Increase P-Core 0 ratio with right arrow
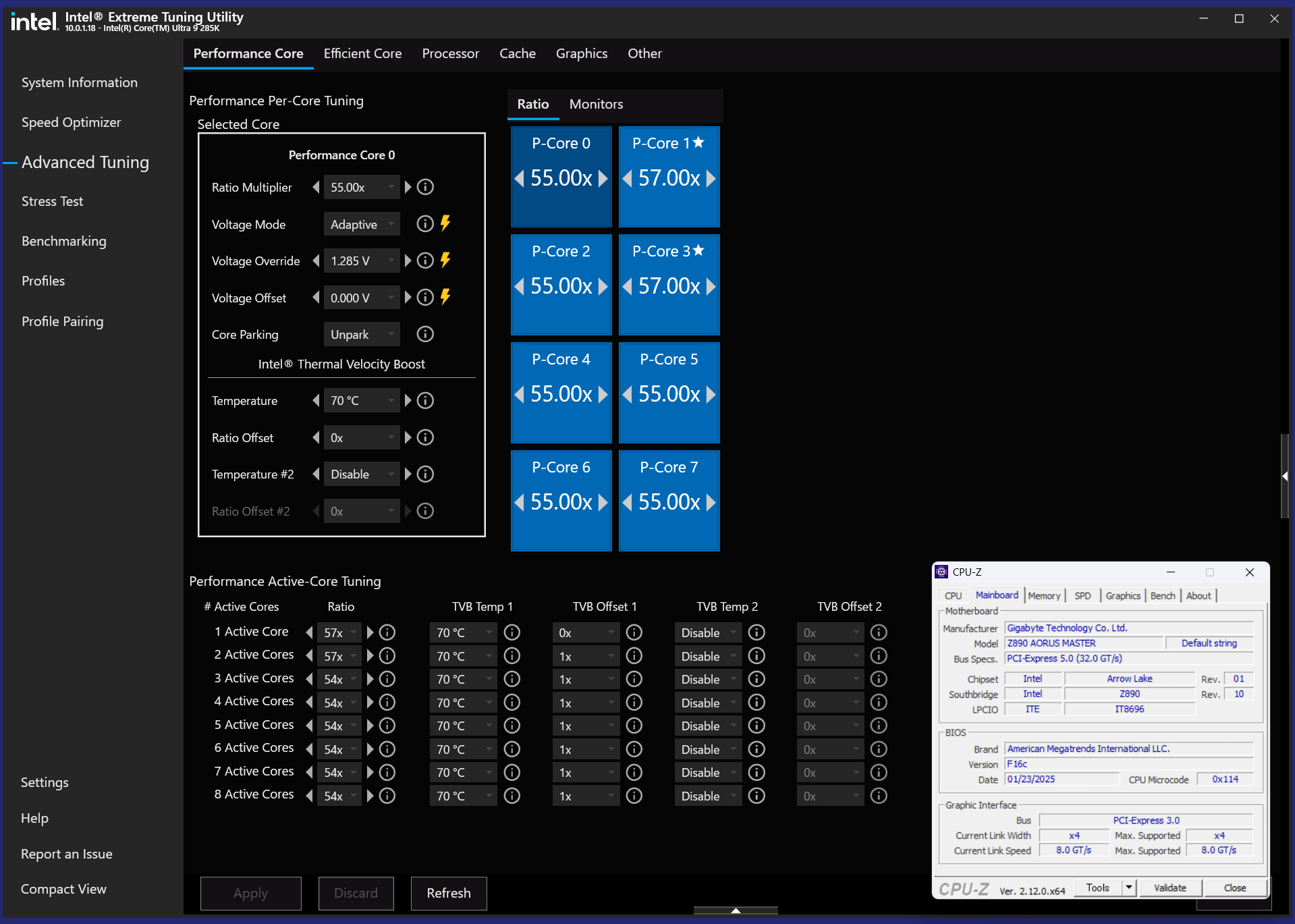Image resolution: width=1295 pixels, height=924 pixels. tap(603, 178)
